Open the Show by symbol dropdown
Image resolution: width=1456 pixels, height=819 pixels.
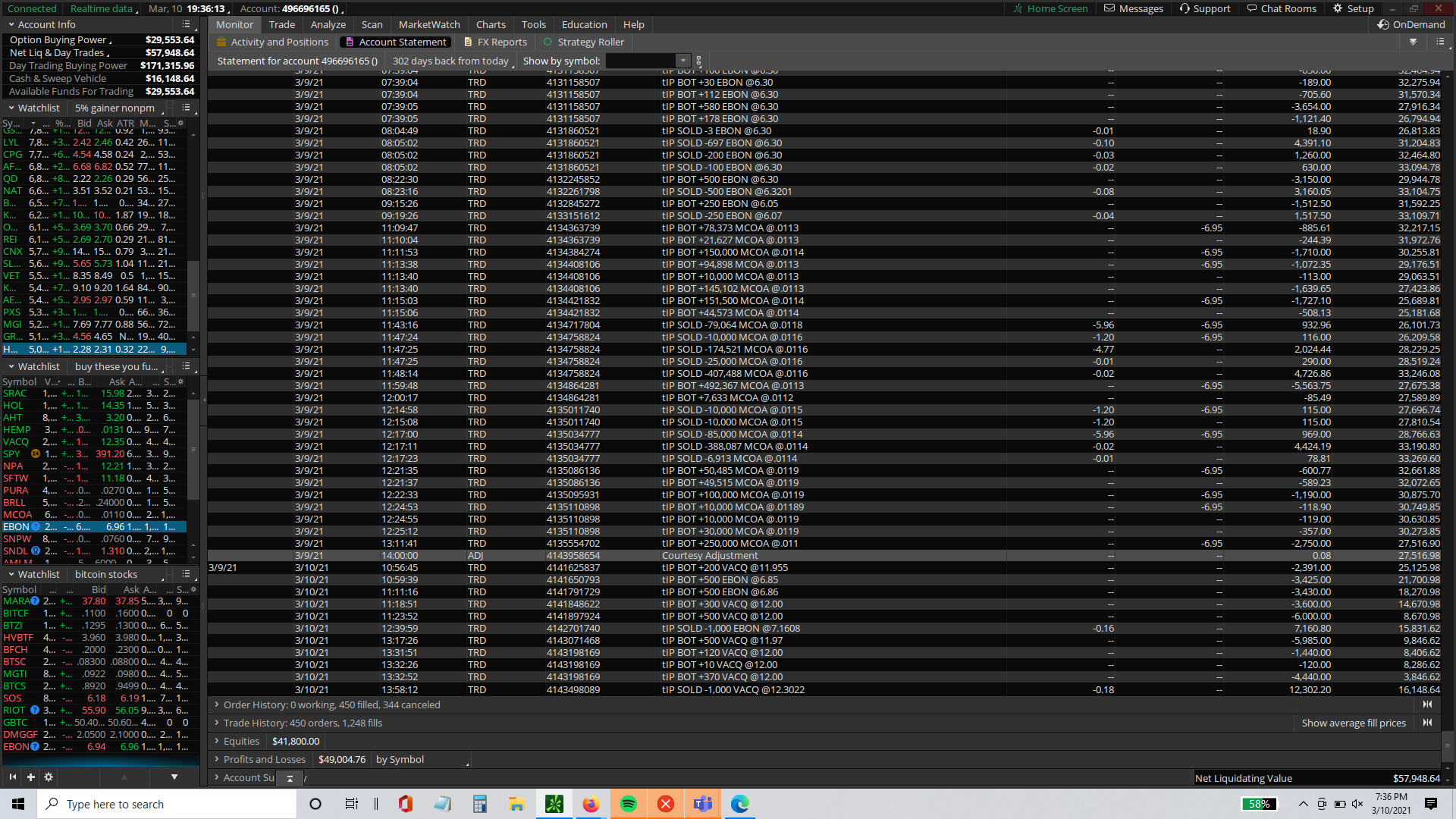[x=683, y=61]
